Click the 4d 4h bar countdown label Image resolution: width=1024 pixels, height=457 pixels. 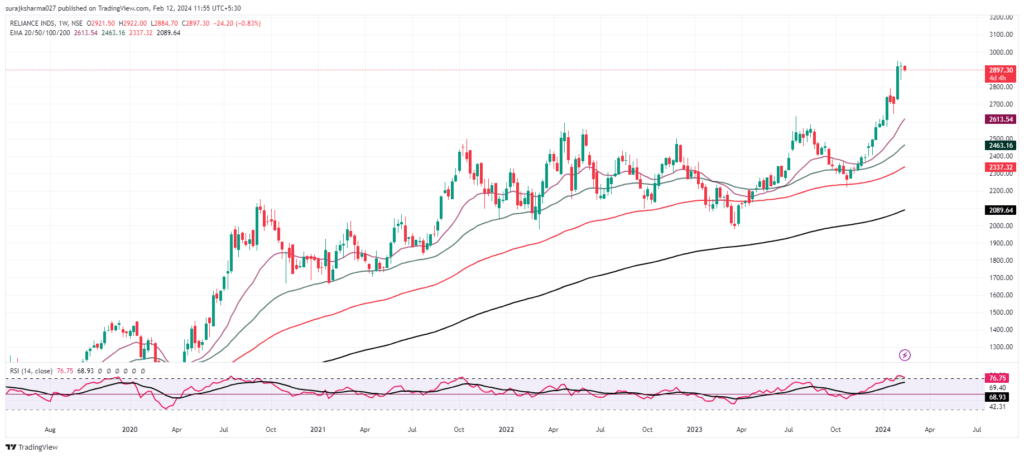[x=999, y=78]
